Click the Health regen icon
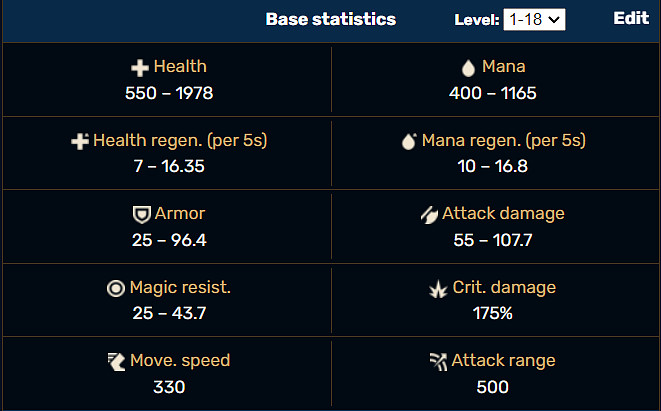Viewport: 661px width, 411px height. click(x=80, y=142)
